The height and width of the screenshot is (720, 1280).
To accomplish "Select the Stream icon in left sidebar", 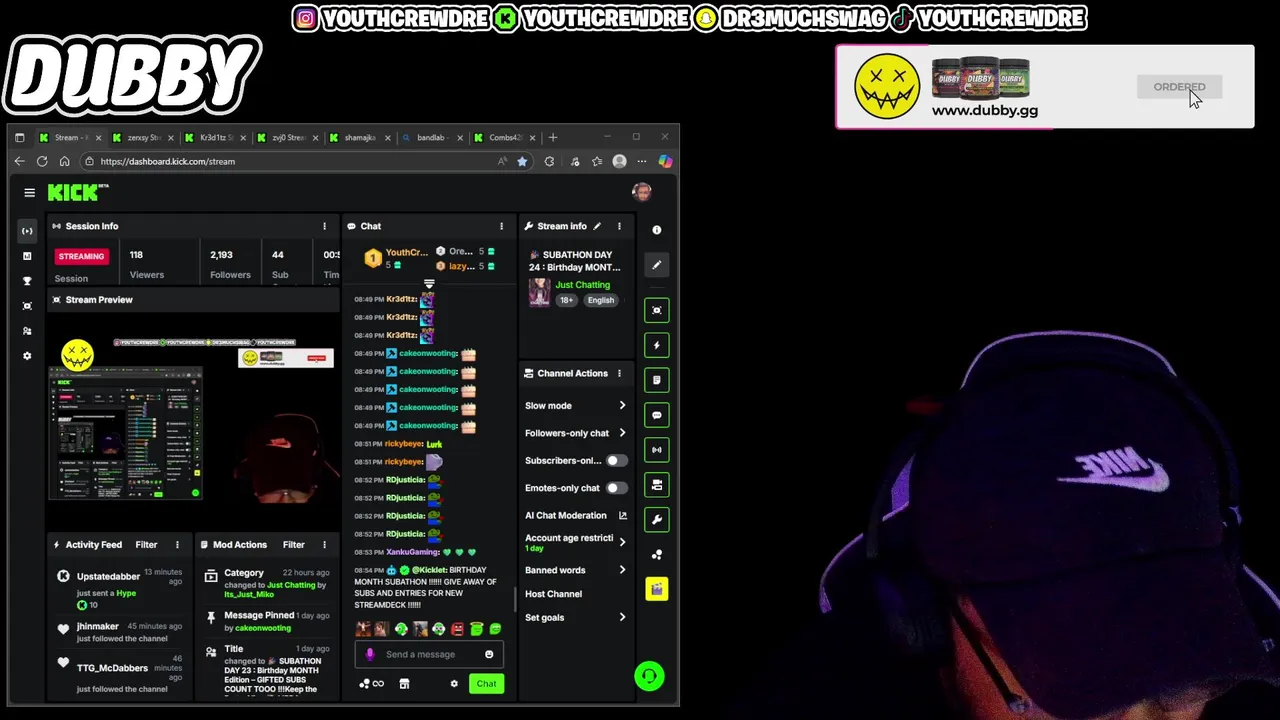I will coord(27,231).
